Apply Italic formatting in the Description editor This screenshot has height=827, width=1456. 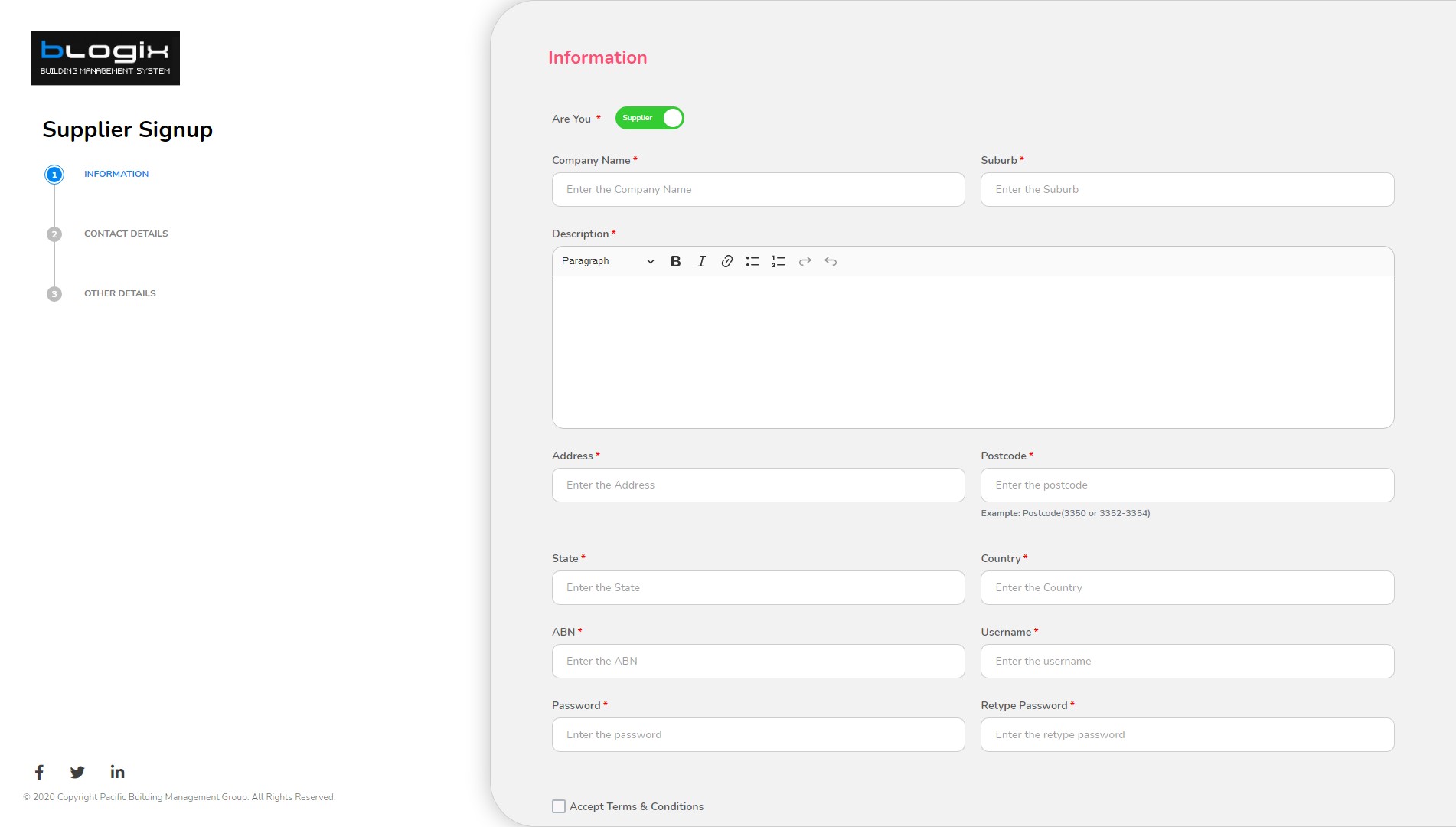coord(700,261)
